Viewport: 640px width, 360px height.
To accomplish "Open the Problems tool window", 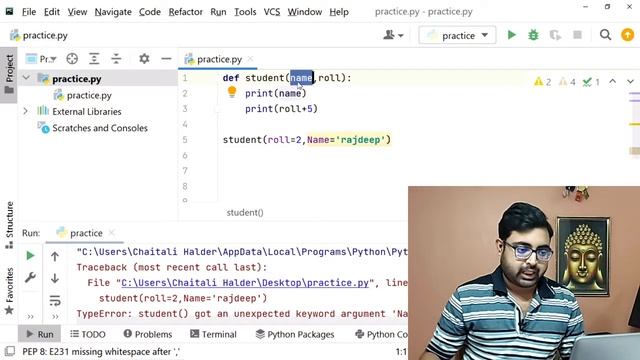I will (x=148, y=334).
